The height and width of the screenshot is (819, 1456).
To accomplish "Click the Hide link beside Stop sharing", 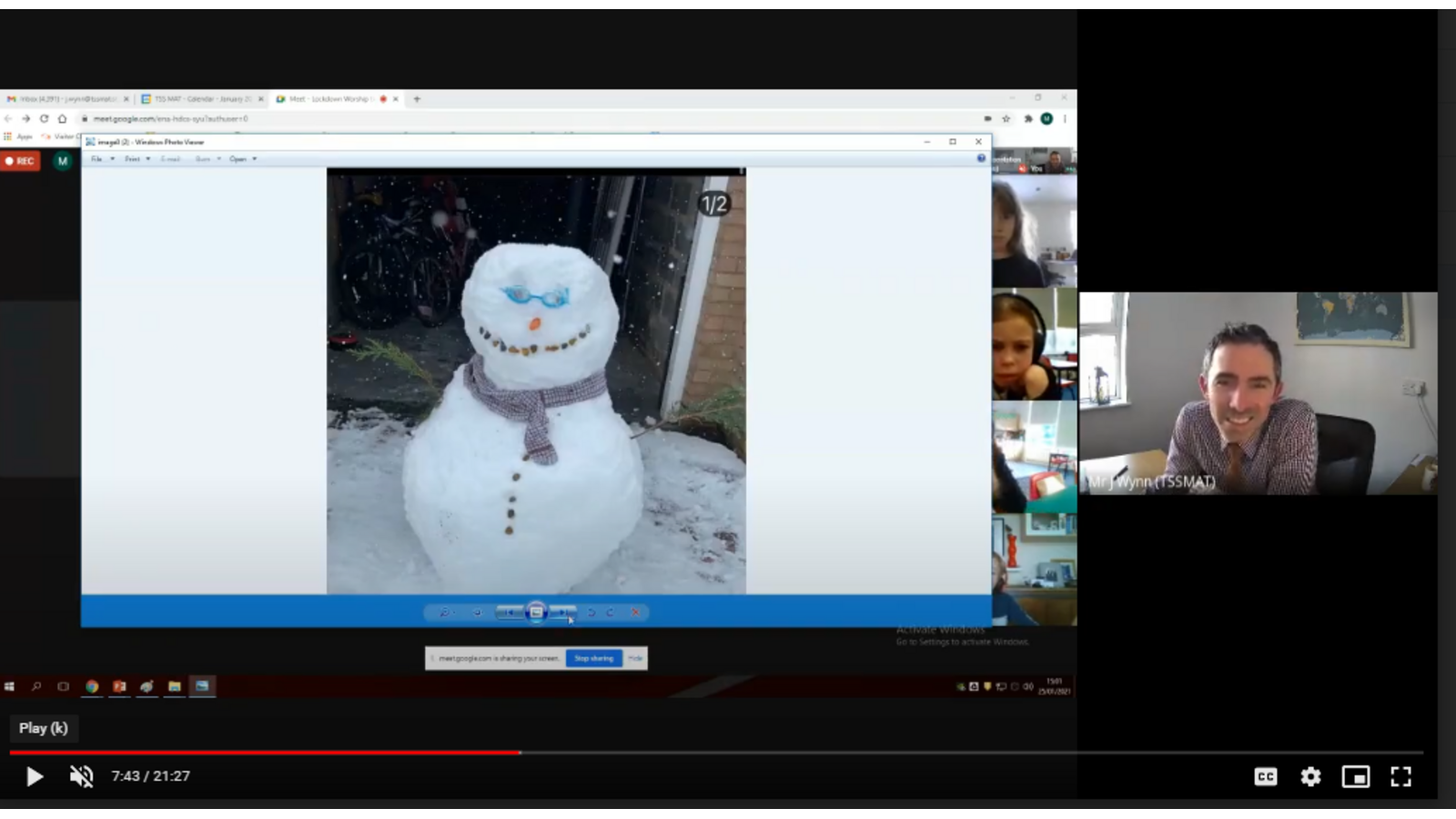I will click(635, 658).
